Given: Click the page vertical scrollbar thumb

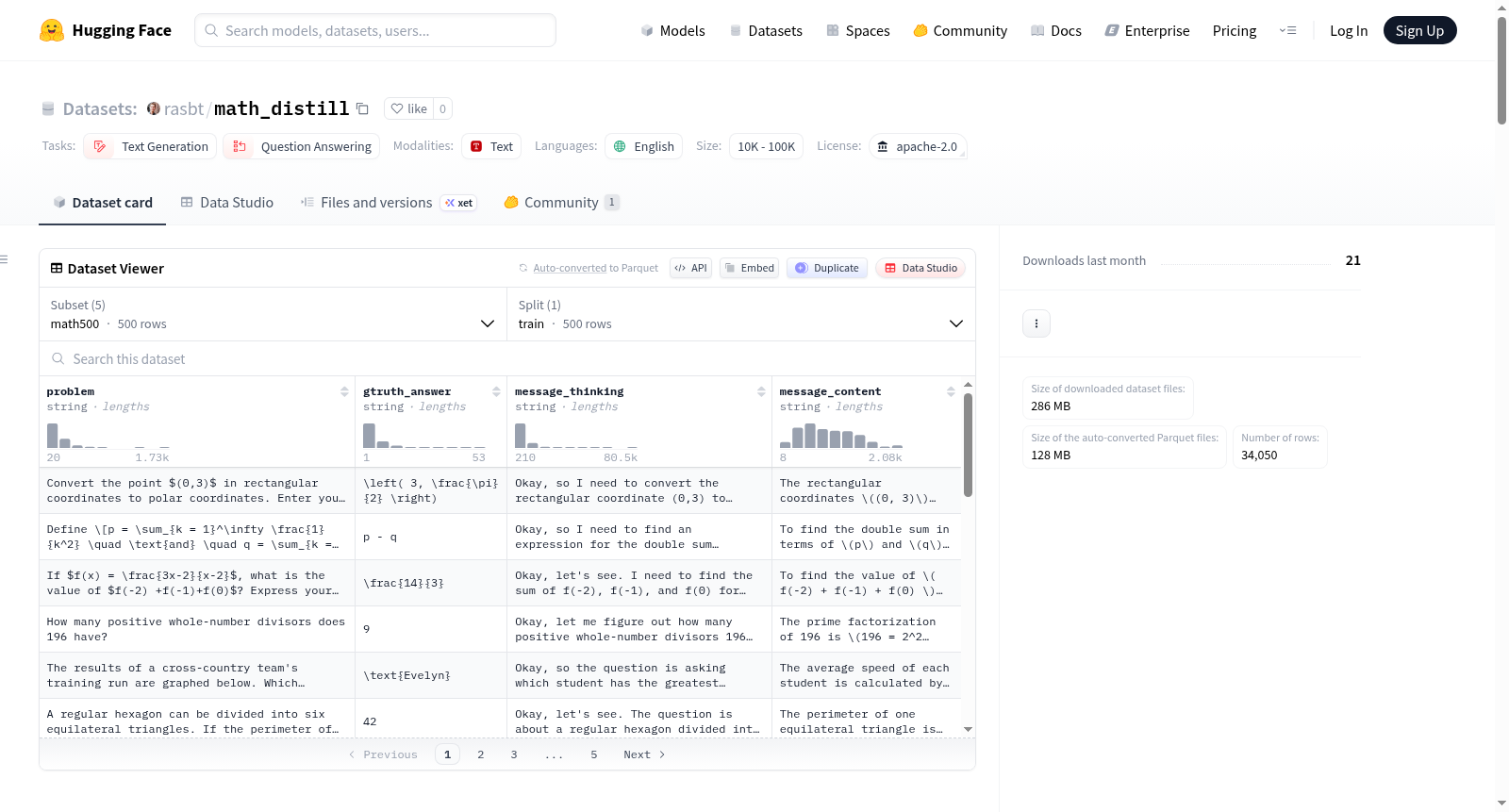Looking at the screenshot, I should 1501,70.
